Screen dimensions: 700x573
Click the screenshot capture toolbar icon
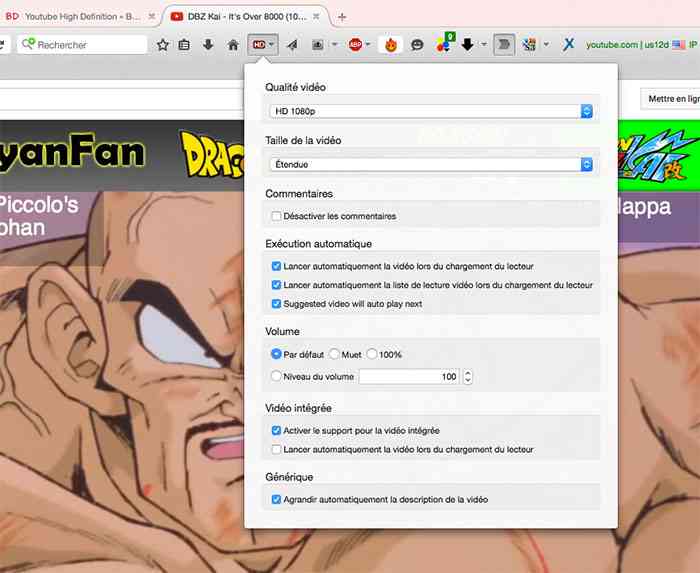317,45
